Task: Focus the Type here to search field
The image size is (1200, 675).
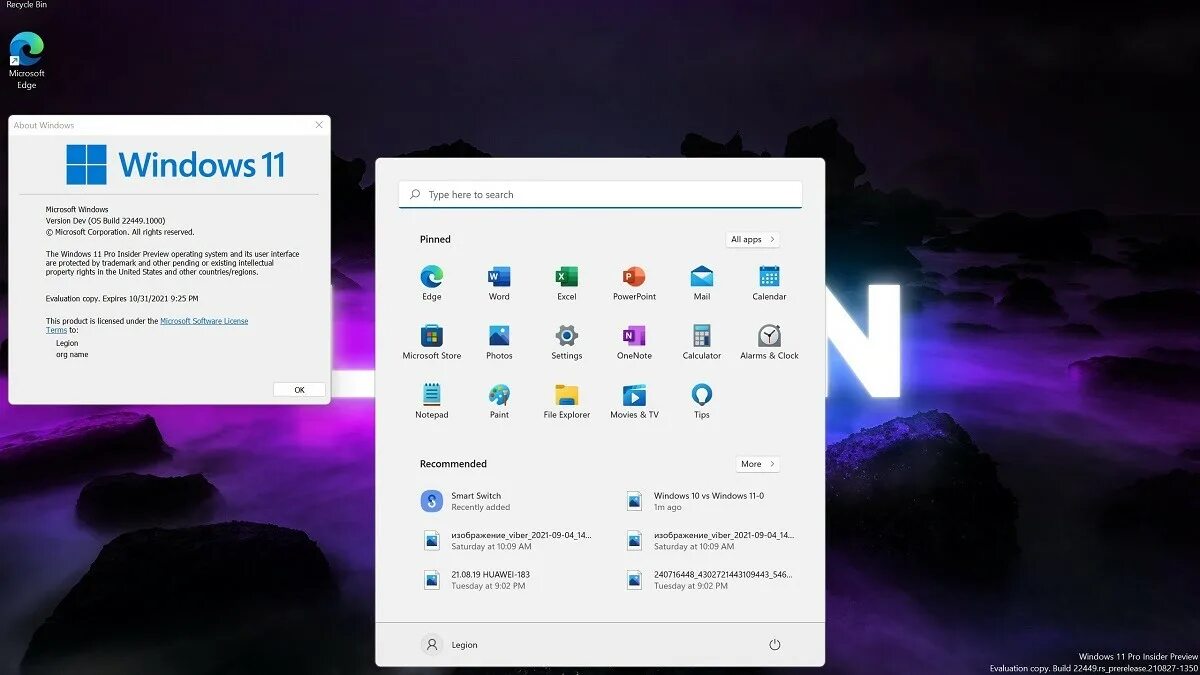Action: (x=600, y=194)
